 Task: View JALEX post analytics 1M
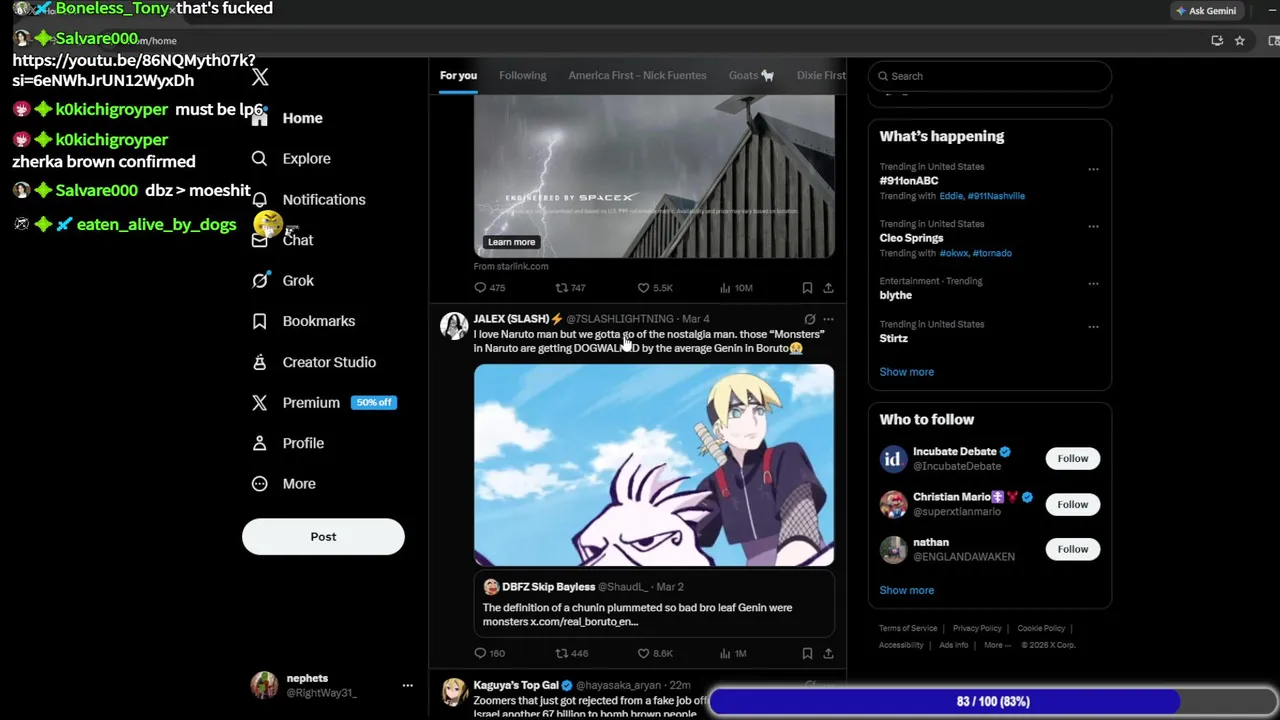733,654
